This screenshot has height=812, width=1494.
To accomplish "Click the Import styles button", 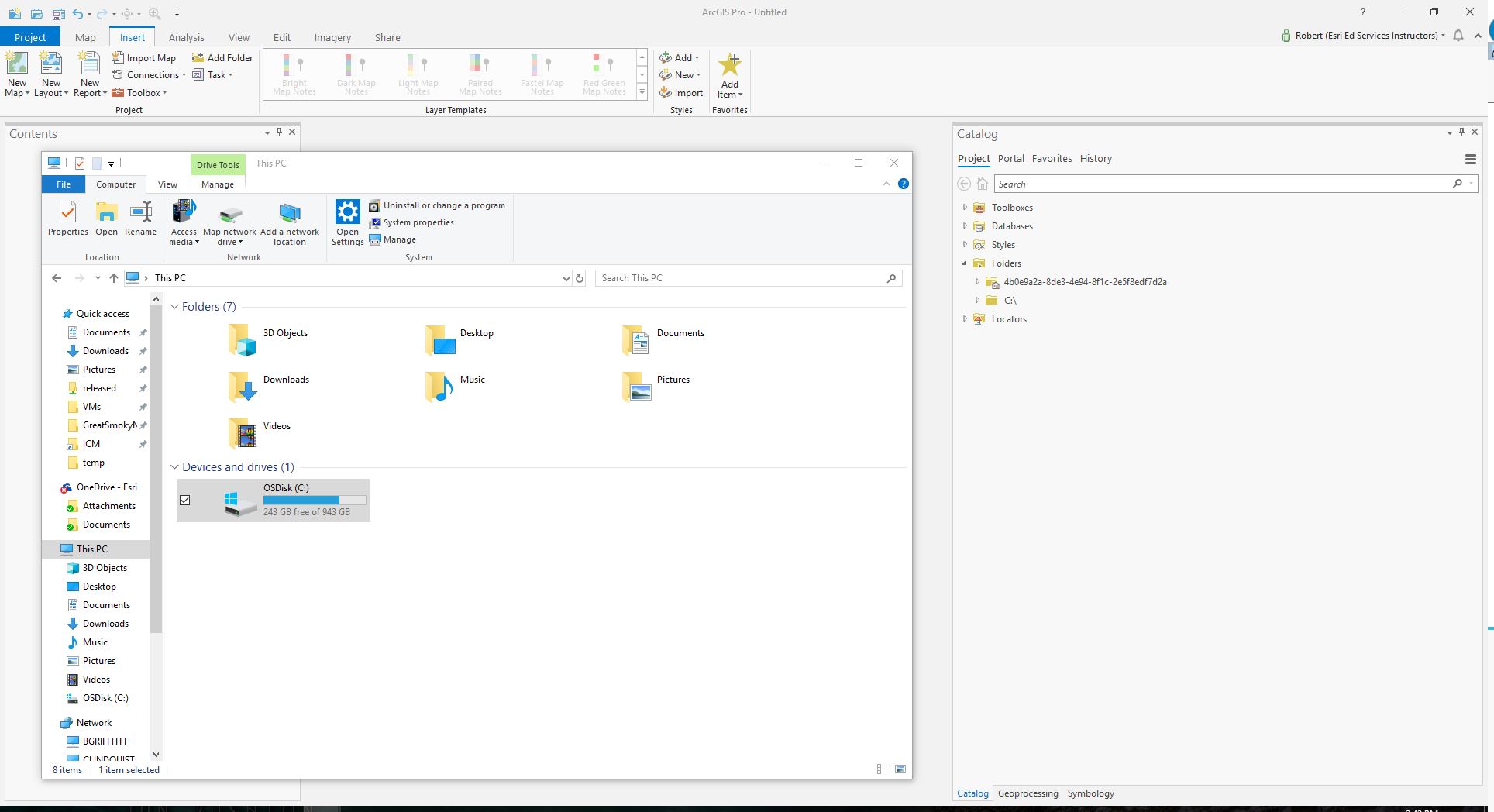I will click(681, 93).
